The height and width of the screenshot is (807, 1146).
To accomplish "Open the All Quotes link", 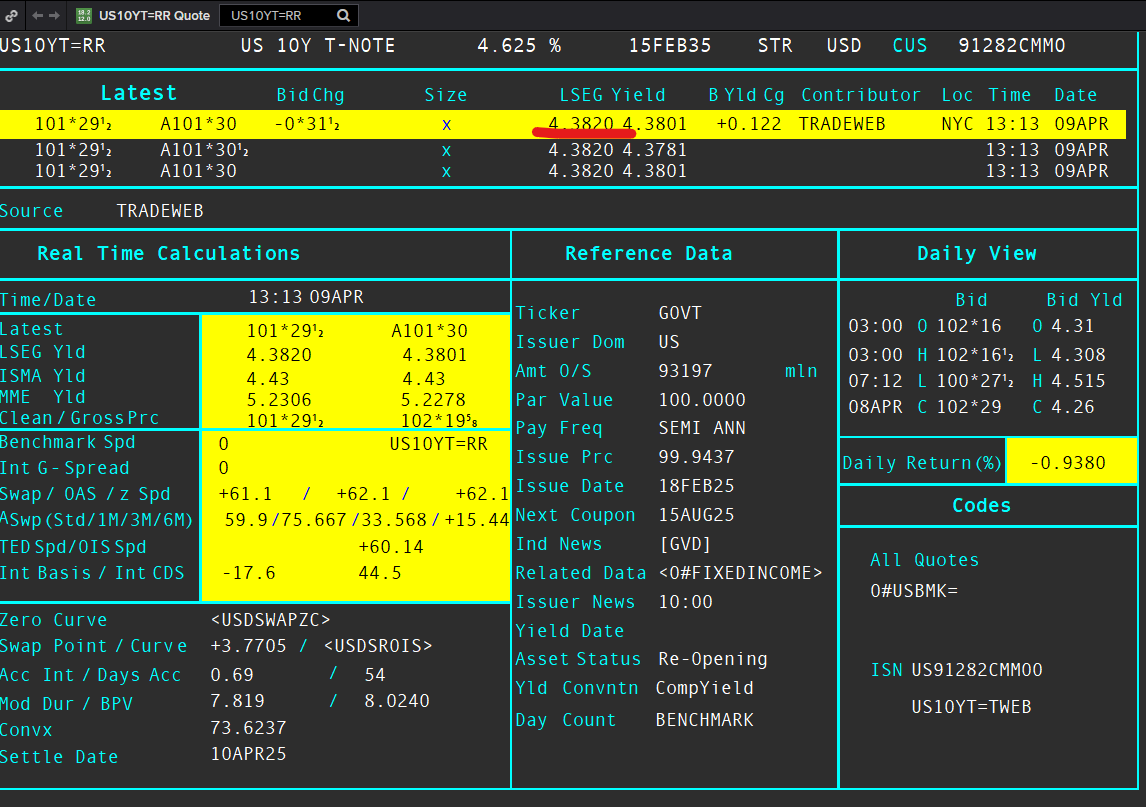I will [x=924, y=560].
